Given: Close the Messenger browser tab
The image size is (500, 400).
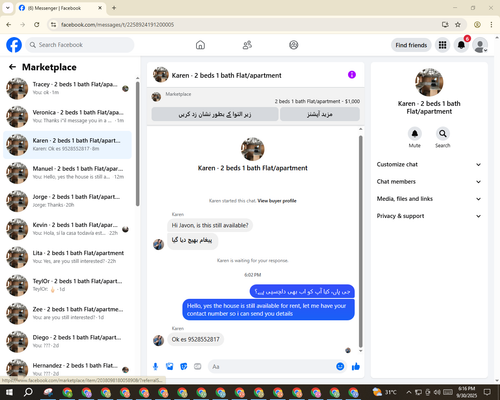Looking at the screenshot, I should click(100, 8).
